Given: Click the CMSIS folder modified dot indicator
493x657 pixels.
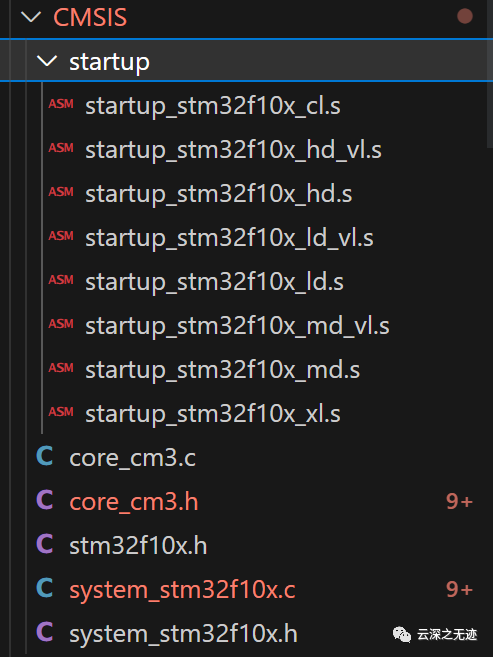Looking at the screenshot, I should [465, 17].
